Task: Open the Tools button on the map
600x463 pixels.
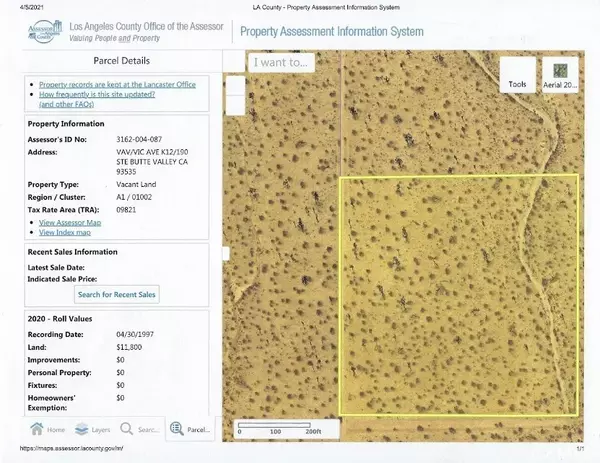Action: [x=517, y=74]
